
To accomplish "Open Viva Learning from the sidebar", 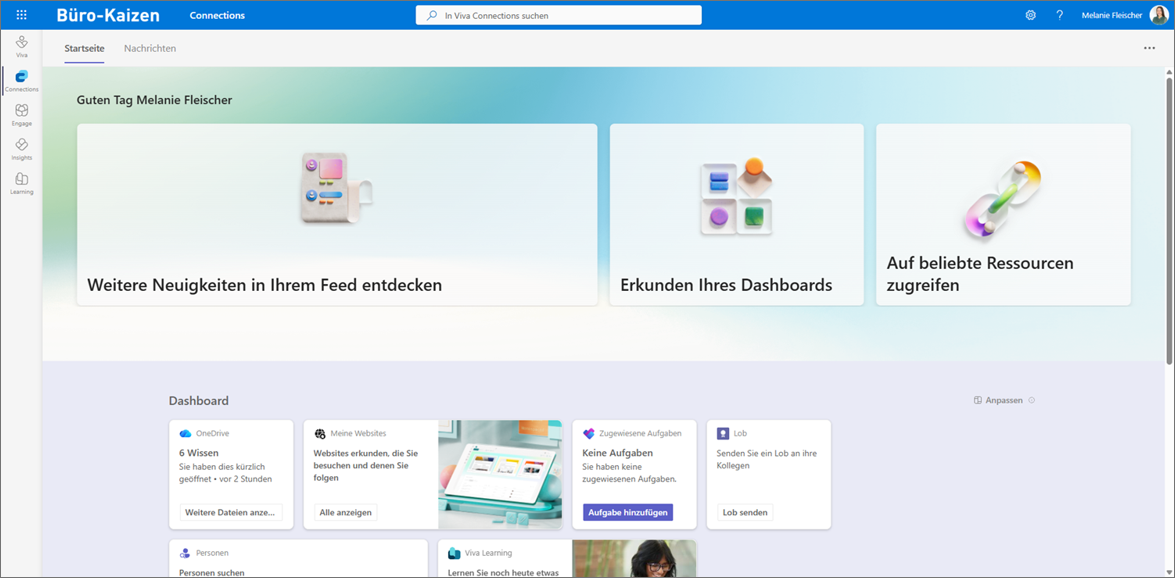I will pos(21,182).
